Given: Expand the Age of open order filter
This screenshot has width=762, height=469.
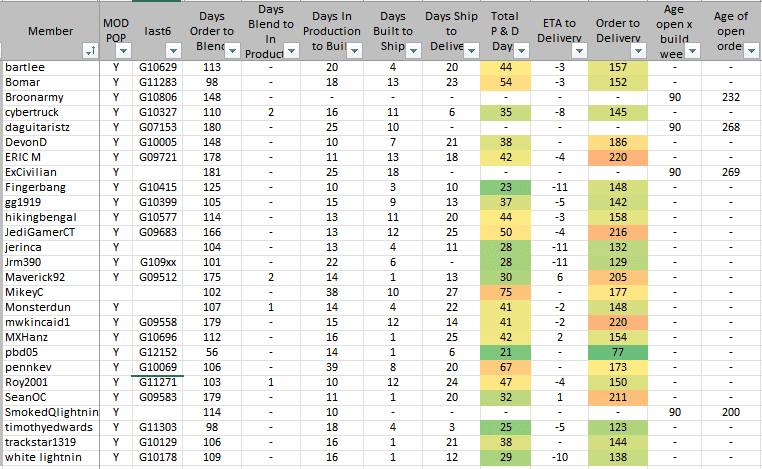Looking at the screenshot, I should [x=751, y=52].
